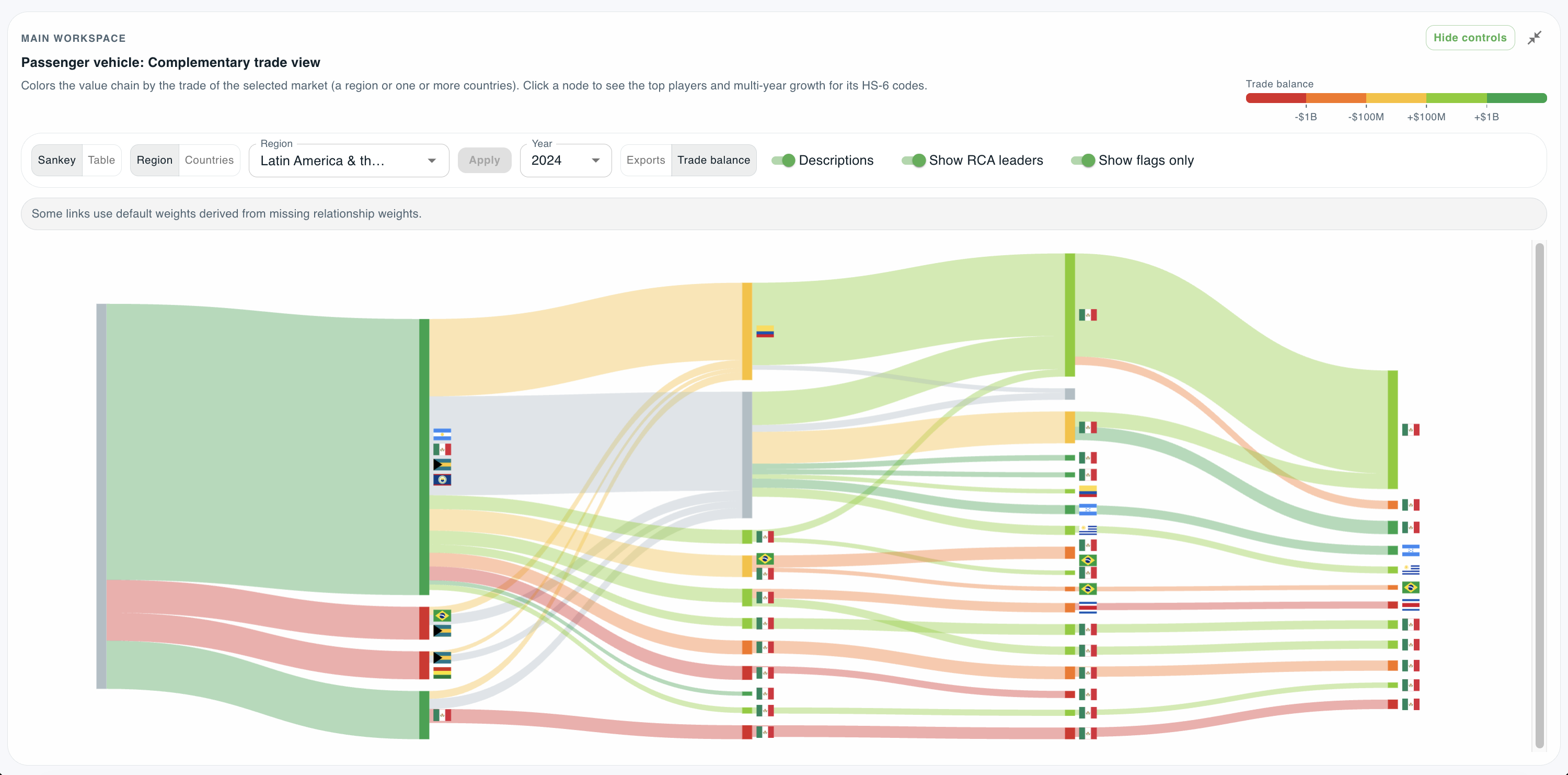Click the red node beside the Brazil and Bahamas flags
The height and width of the screenshot is (775, 1568).
(x=424, y=623)
